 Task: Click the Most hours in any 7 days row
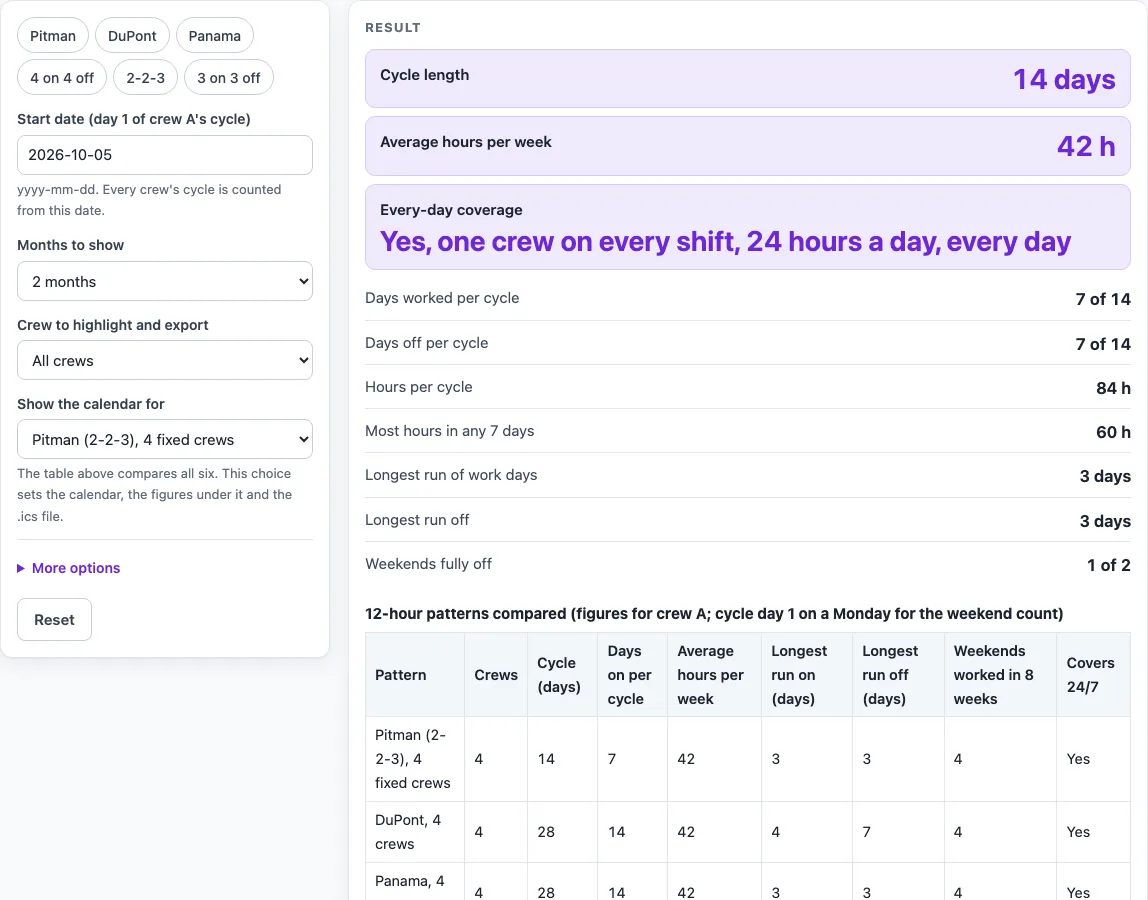click(x=748, y=431)
